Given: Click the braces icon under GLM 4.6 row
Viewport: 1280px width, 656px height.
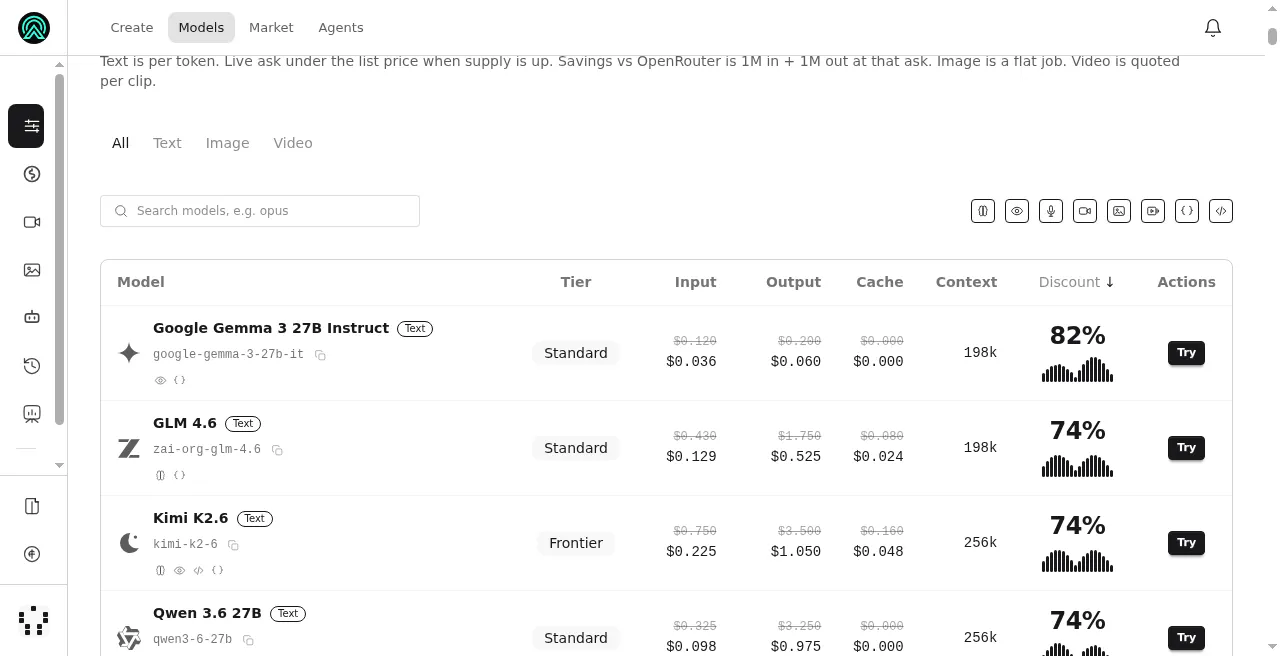Looking at the screenshot, I should [x=180, y=475].
